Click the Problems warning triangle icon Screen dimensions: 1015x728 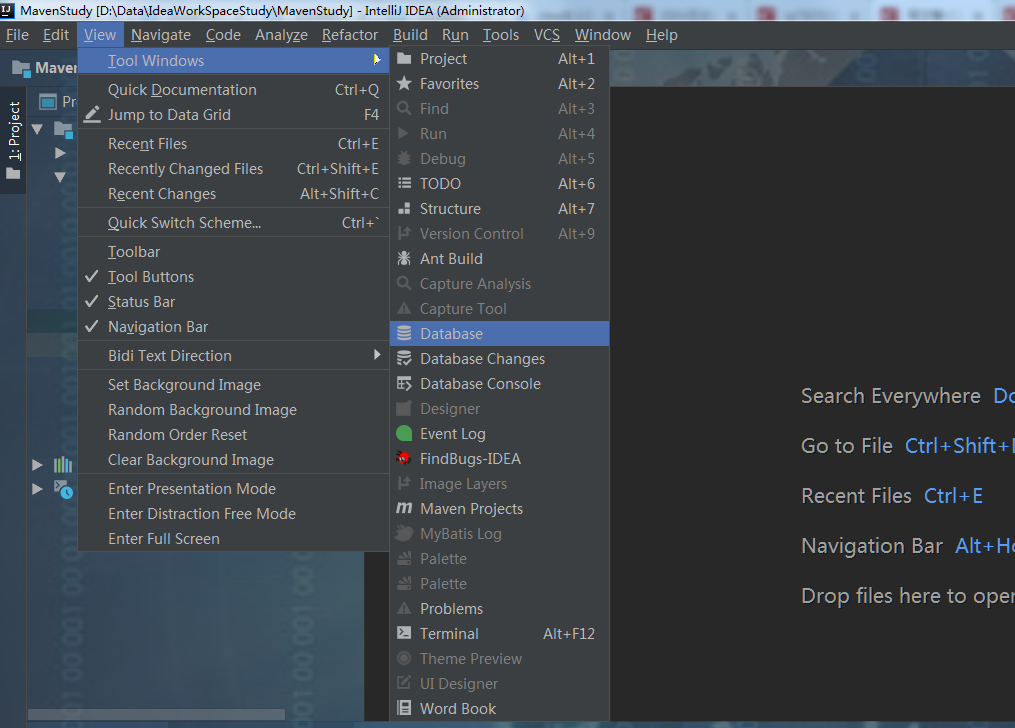click(x=404, y=608)
